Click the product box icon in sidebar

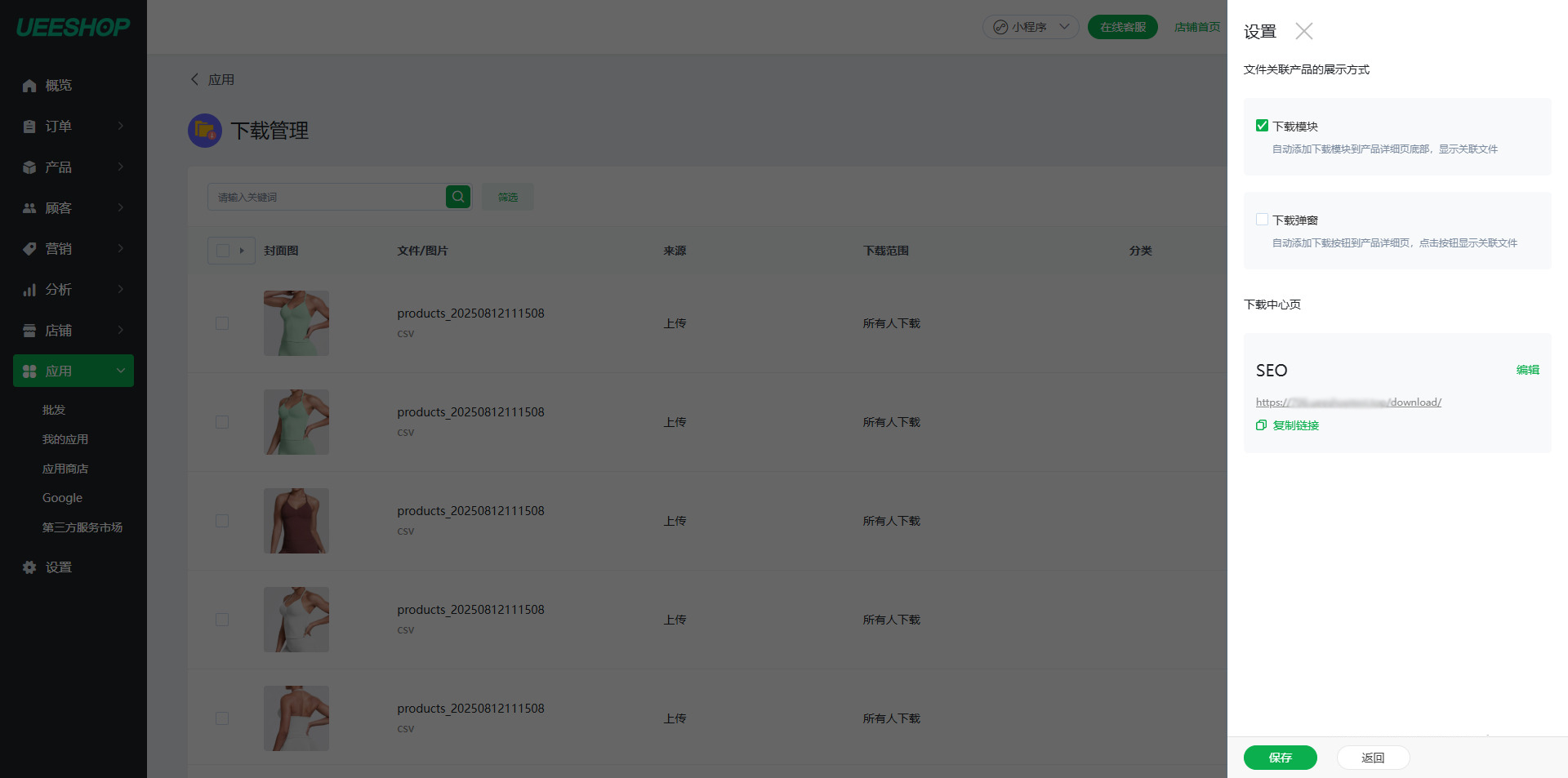(29, 167)
